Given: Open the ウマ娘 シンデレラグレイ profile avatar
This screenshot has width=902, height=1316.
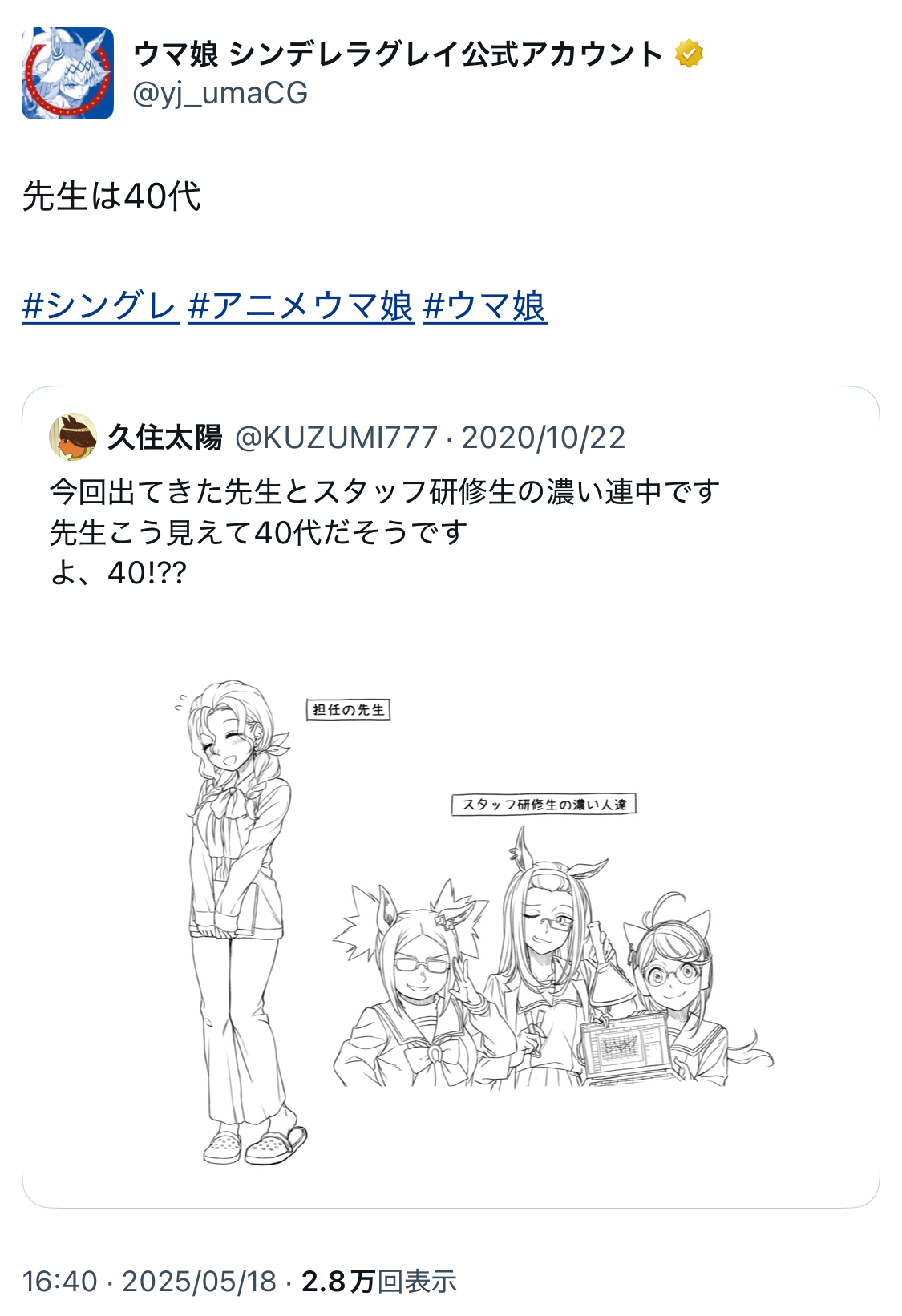Looking at the screenshot, I should pyautogui.click(x=67, y=73).
